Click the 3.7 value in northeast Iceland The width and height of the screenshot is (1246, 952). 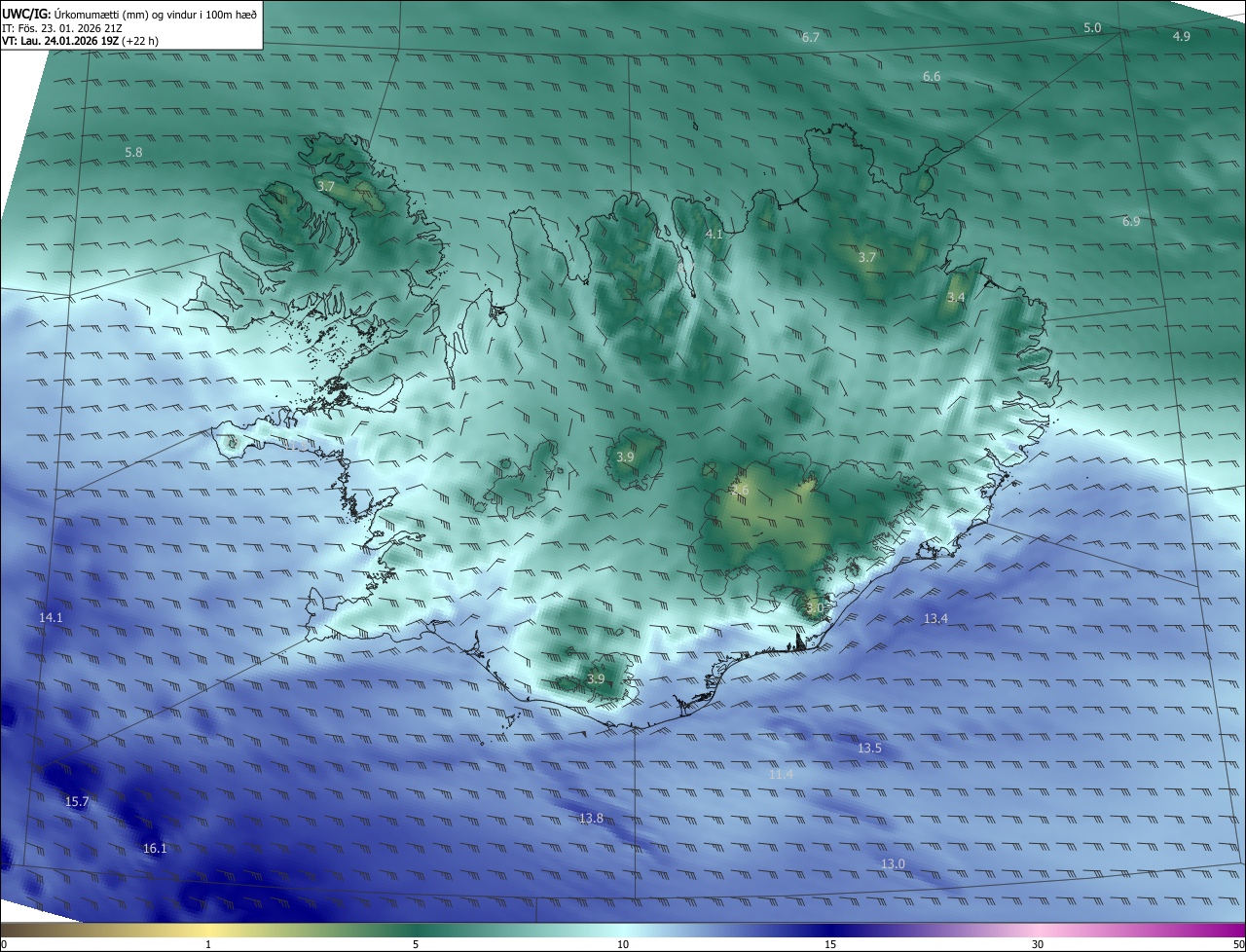[867, 258]
